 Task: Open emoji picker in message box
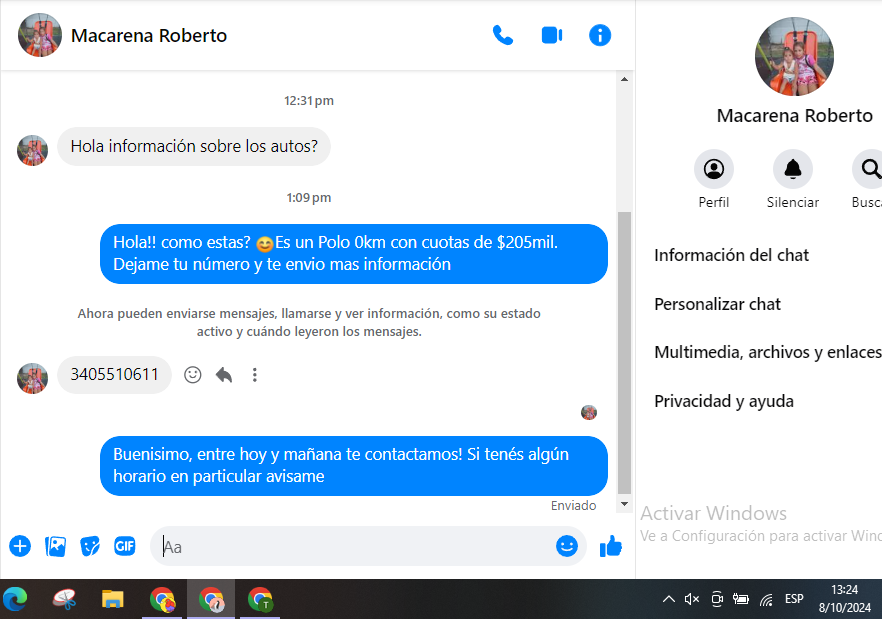(567, 546)
